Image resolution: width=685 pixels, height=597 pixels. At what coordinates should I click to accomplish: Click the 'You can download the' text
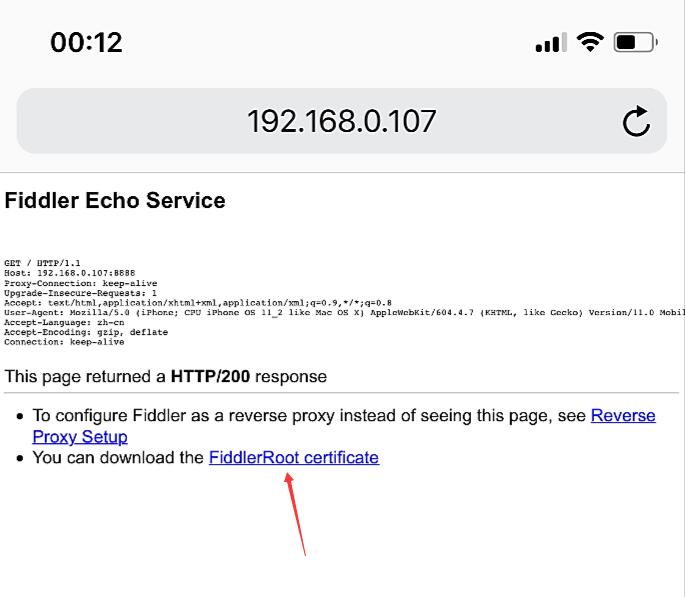pyautogui.click(x=118, y=458)
